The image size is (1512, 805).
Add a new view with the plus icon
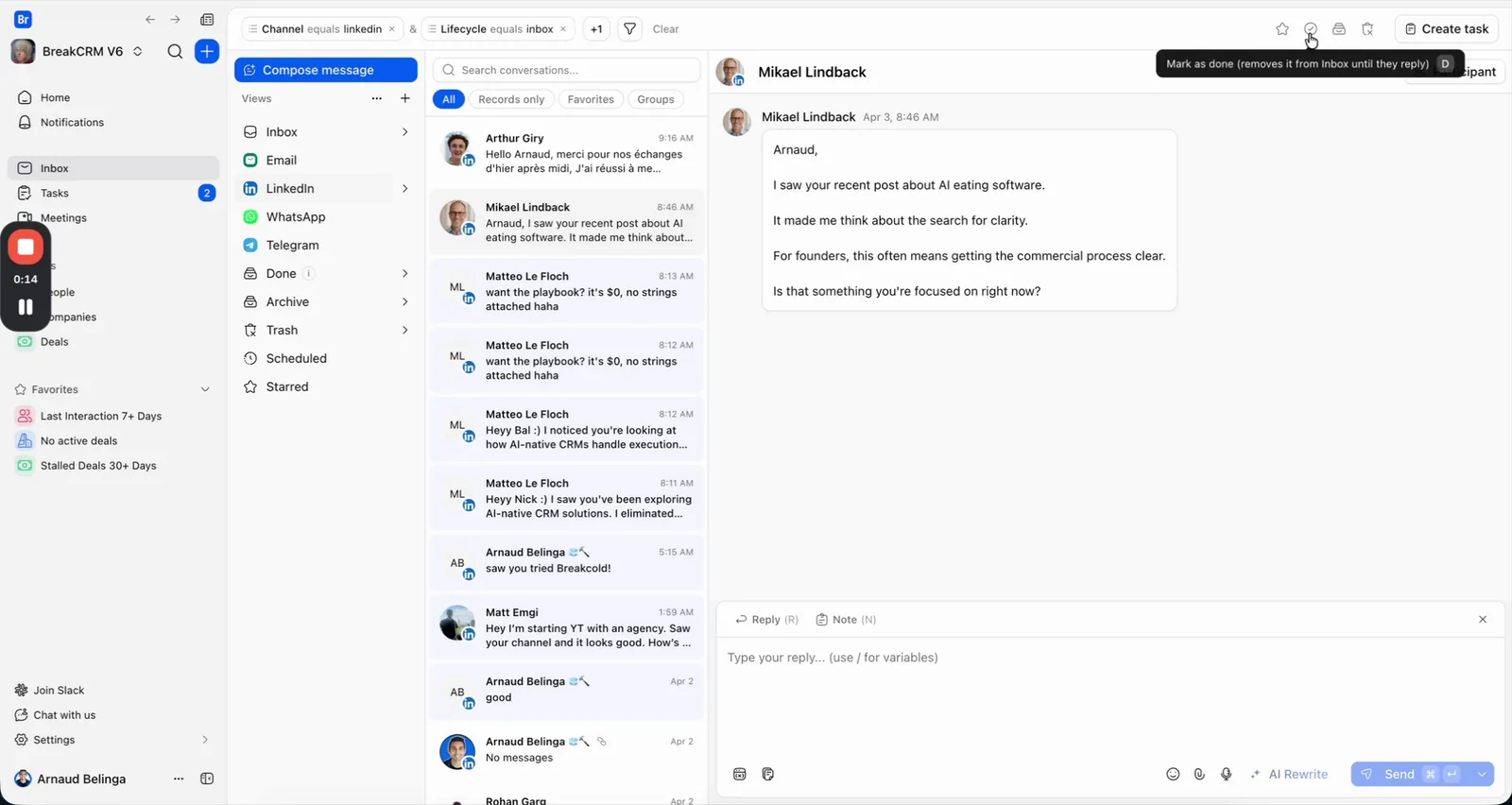coord(405,98)
